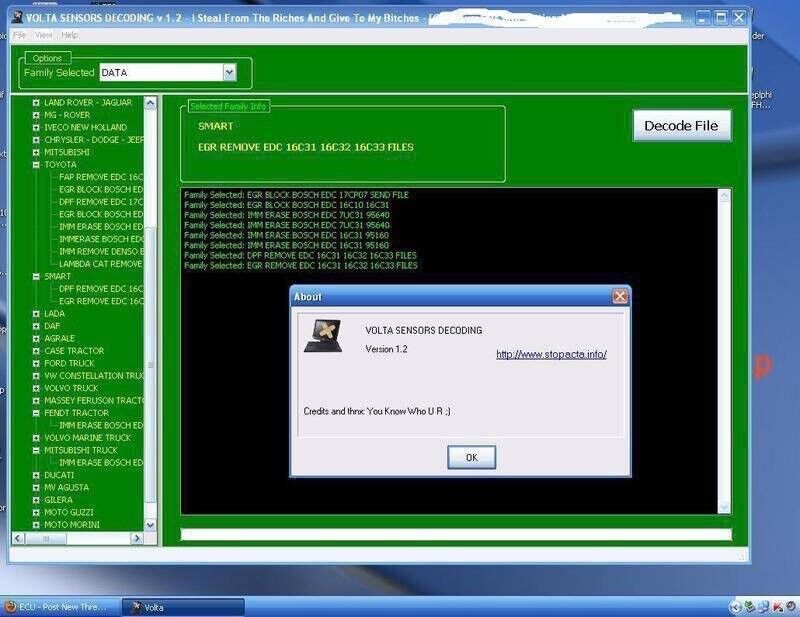Close the About dialog with X

coord(620,296)
